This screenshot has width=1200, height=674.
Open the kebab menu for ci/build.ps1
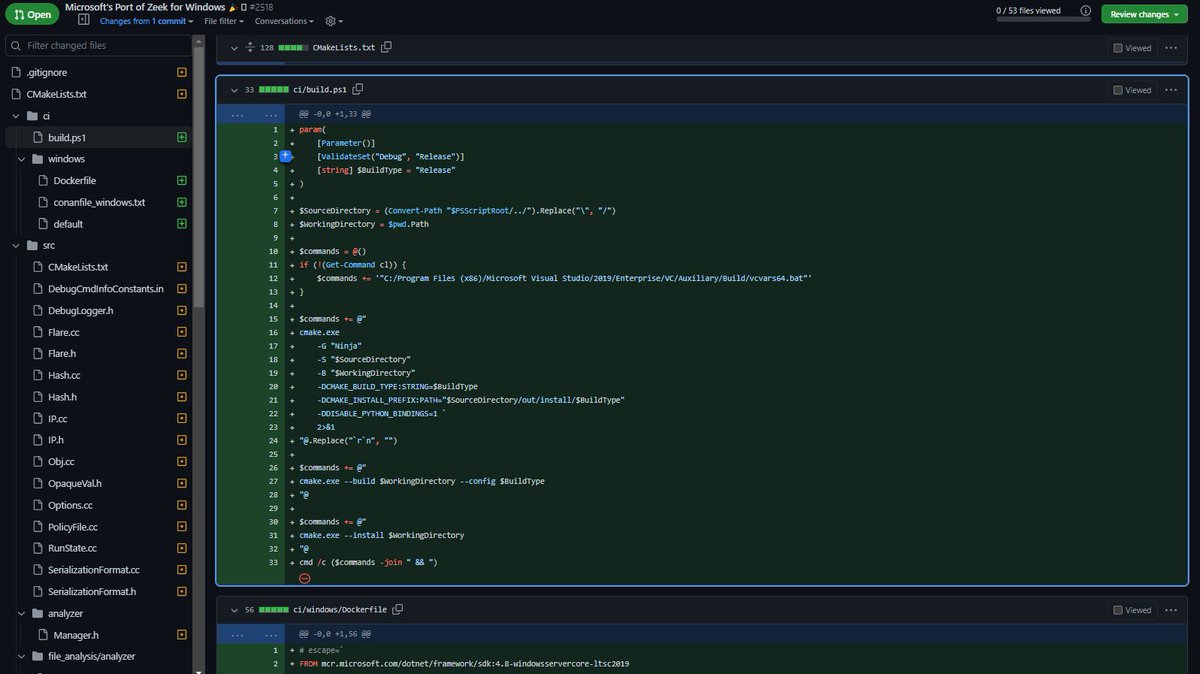tap(1170, 89)
